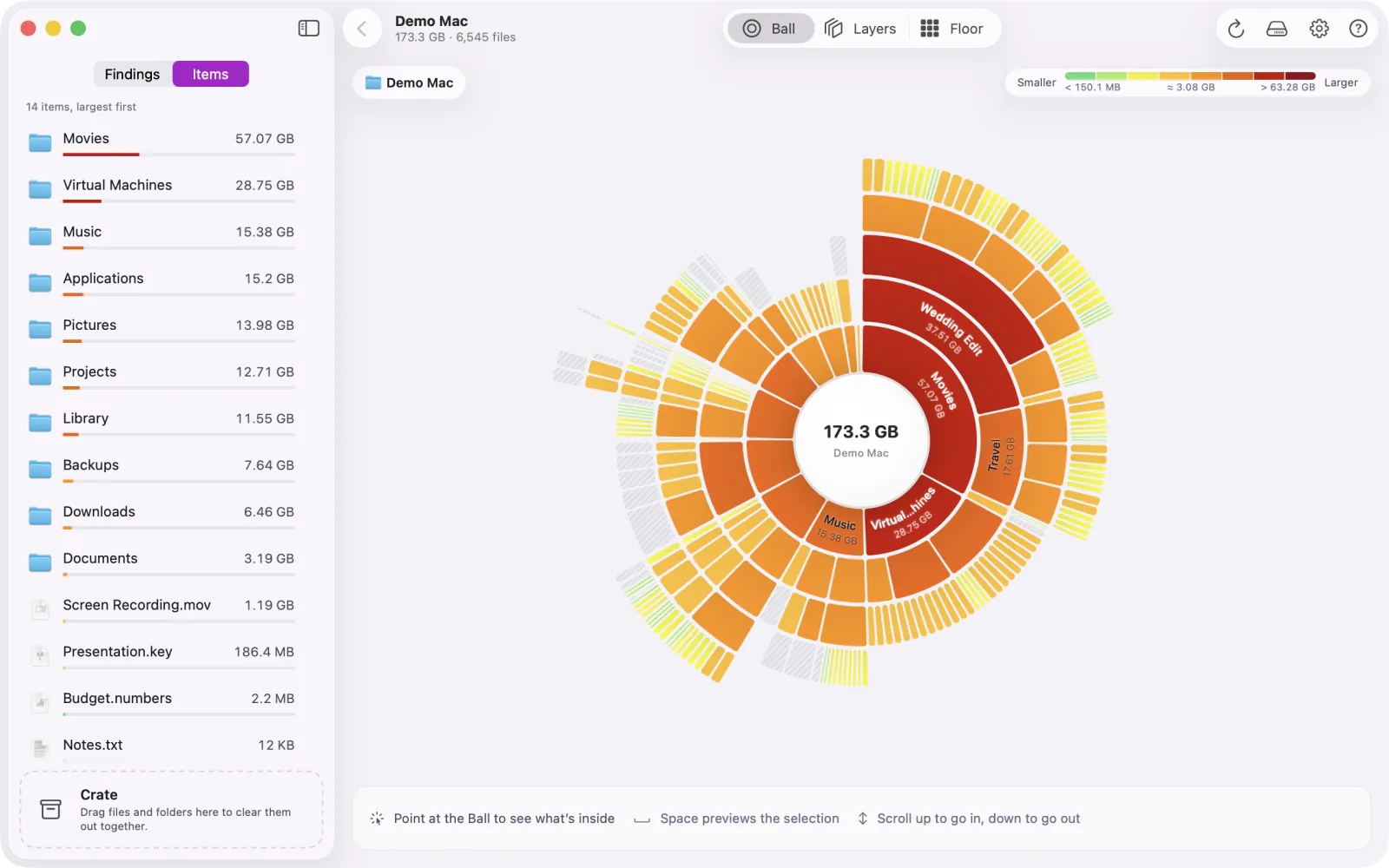The width and height of the screenshot is (1389, 868).
Task: Select the Library row
Action: [x=161, y=423]
